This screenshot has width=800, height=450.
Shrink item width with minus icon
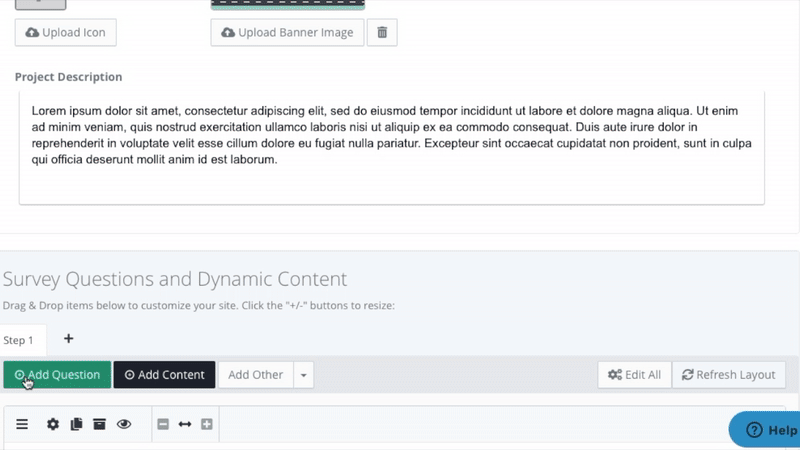click(x=163, y=424)
